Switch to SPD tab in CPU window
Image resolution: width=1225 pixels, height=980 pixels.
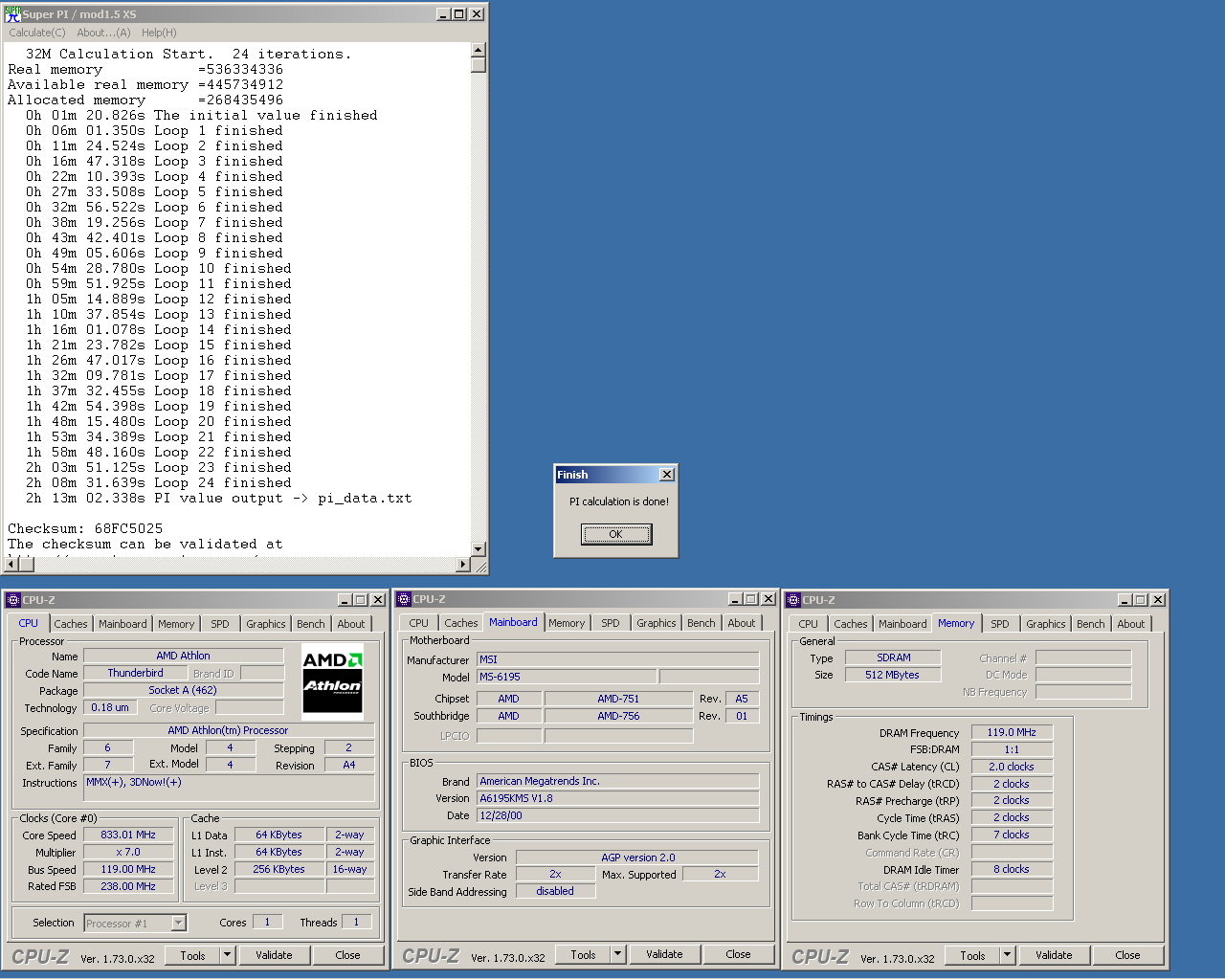tap(220, 624)
